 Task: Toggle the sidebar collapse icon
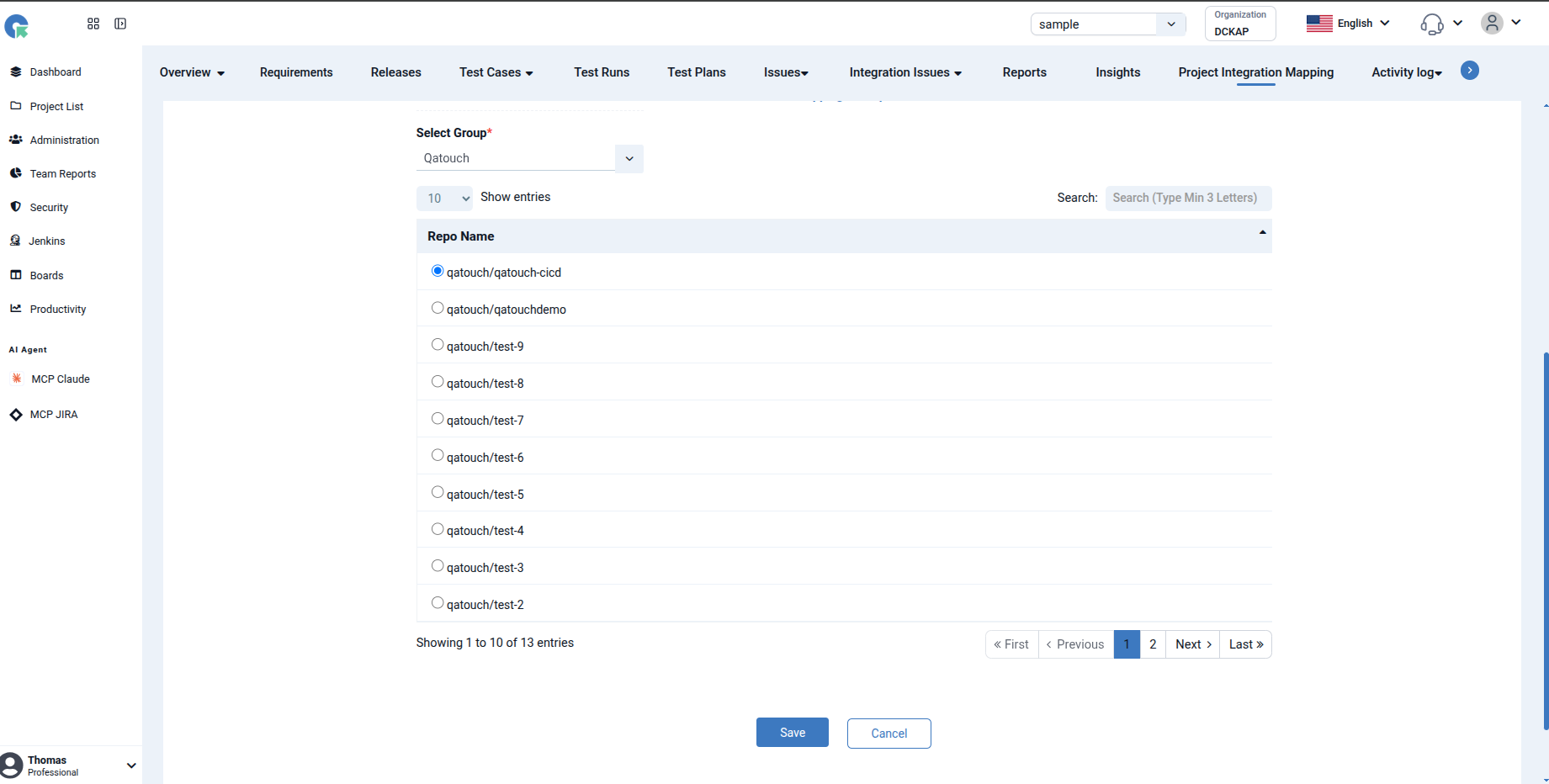tap(120, 24)
